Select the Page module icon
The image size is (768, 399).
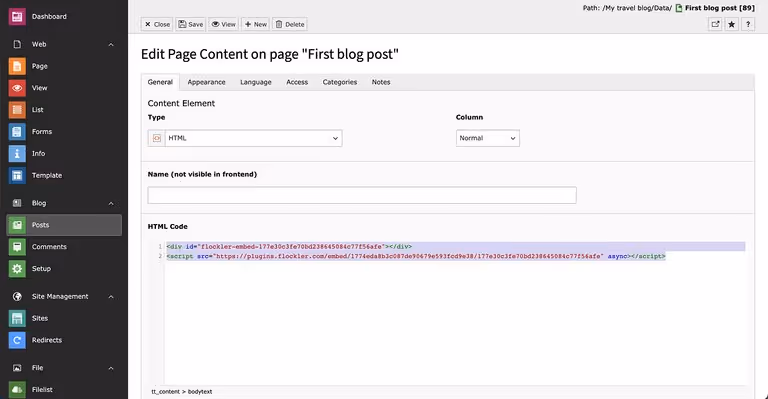(x=17, y=66)
